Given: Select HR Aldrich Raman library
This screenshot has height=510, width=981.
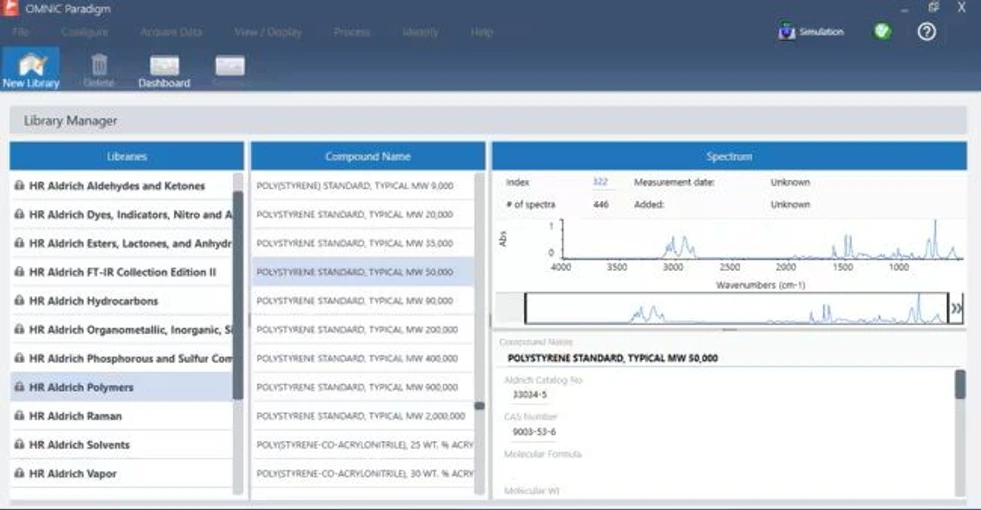Looking at the screenshot, I should 121,416.
